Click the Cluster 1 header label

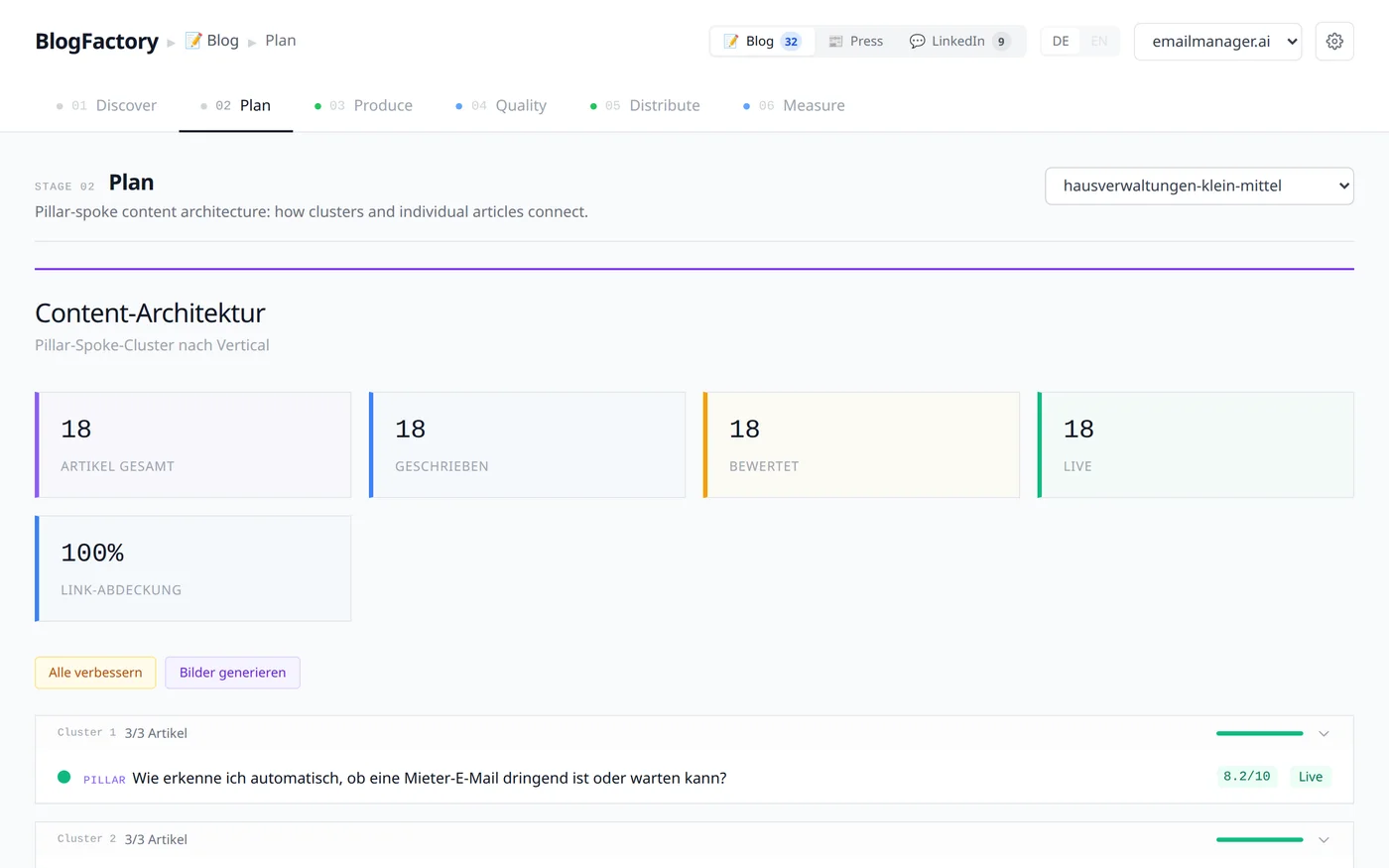pos(86,733)
